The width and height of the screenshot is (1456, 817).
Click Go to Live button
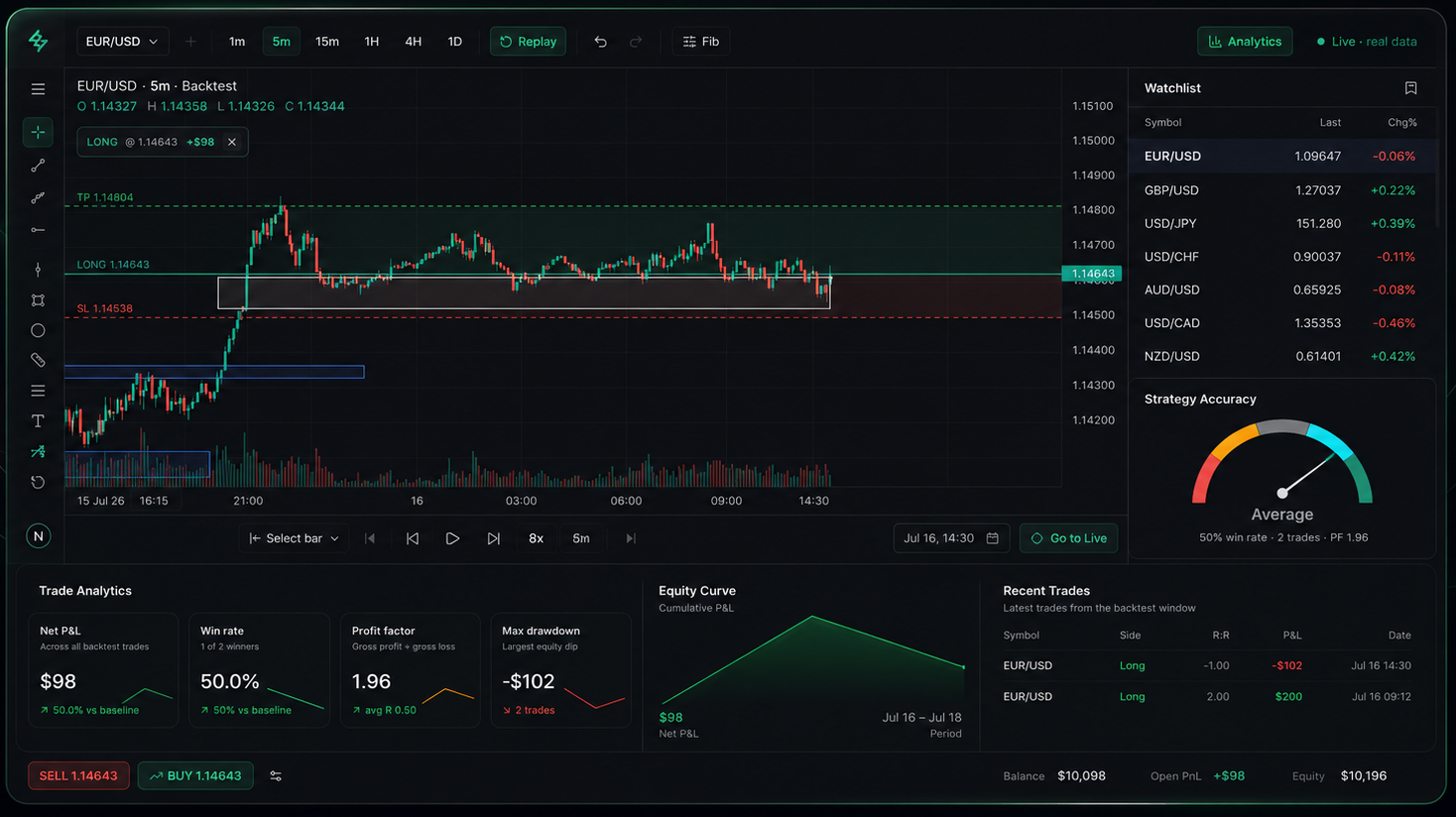tap(1068, 538)
